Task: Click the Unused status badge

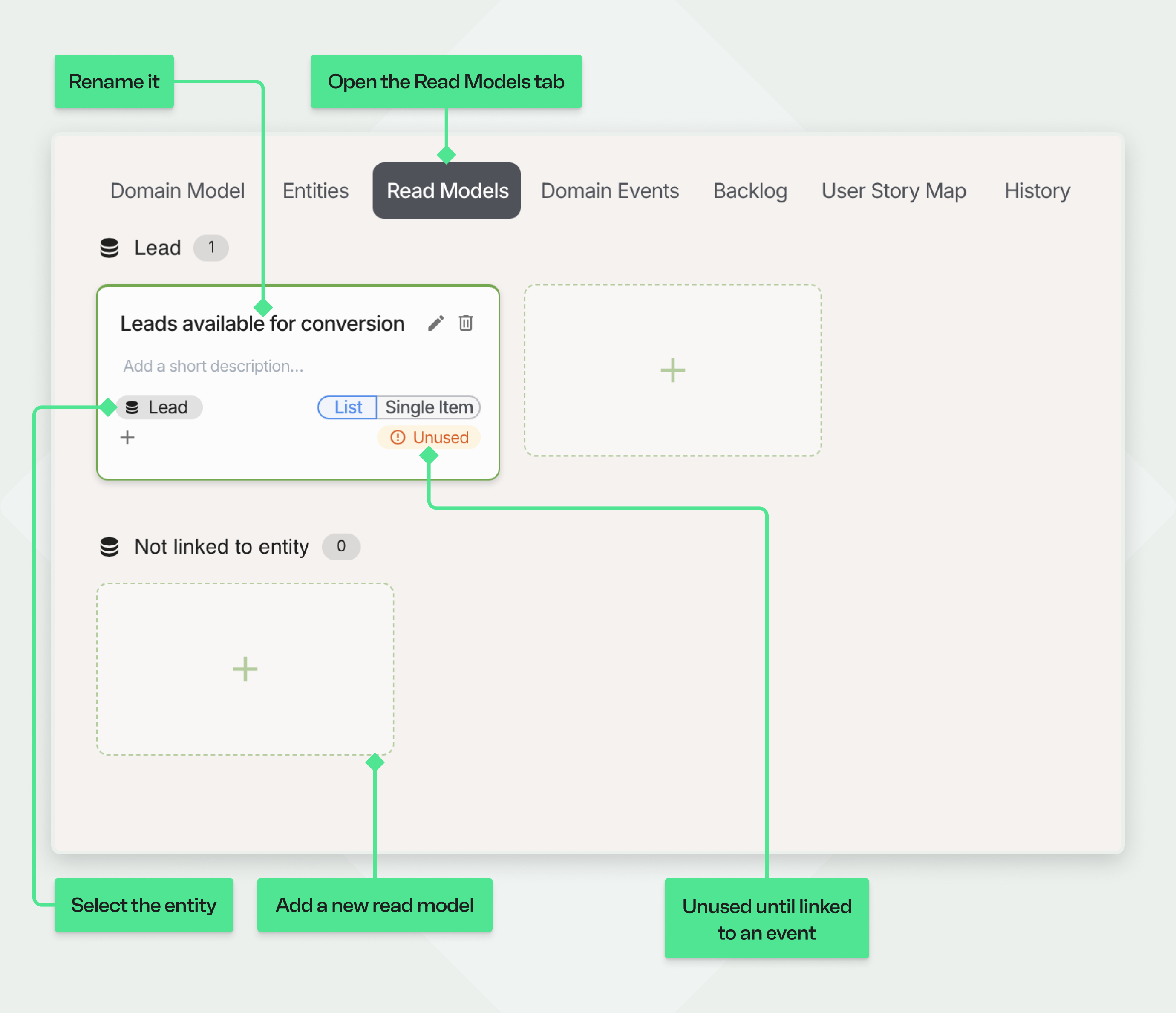Action: (x=429, y=437)
